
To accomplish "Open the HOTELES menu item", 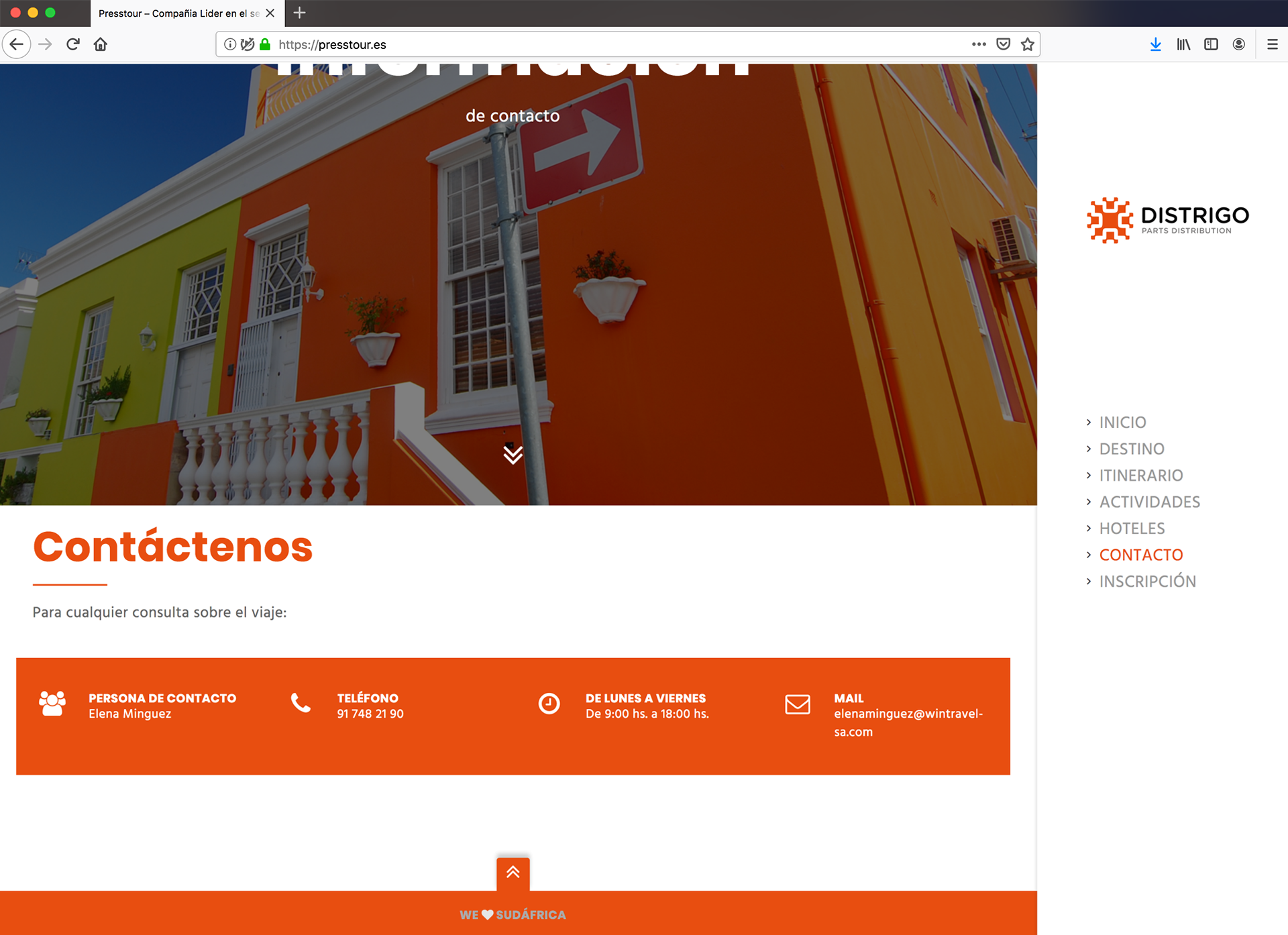I will pyautogui.click(x=1132, y=529).
